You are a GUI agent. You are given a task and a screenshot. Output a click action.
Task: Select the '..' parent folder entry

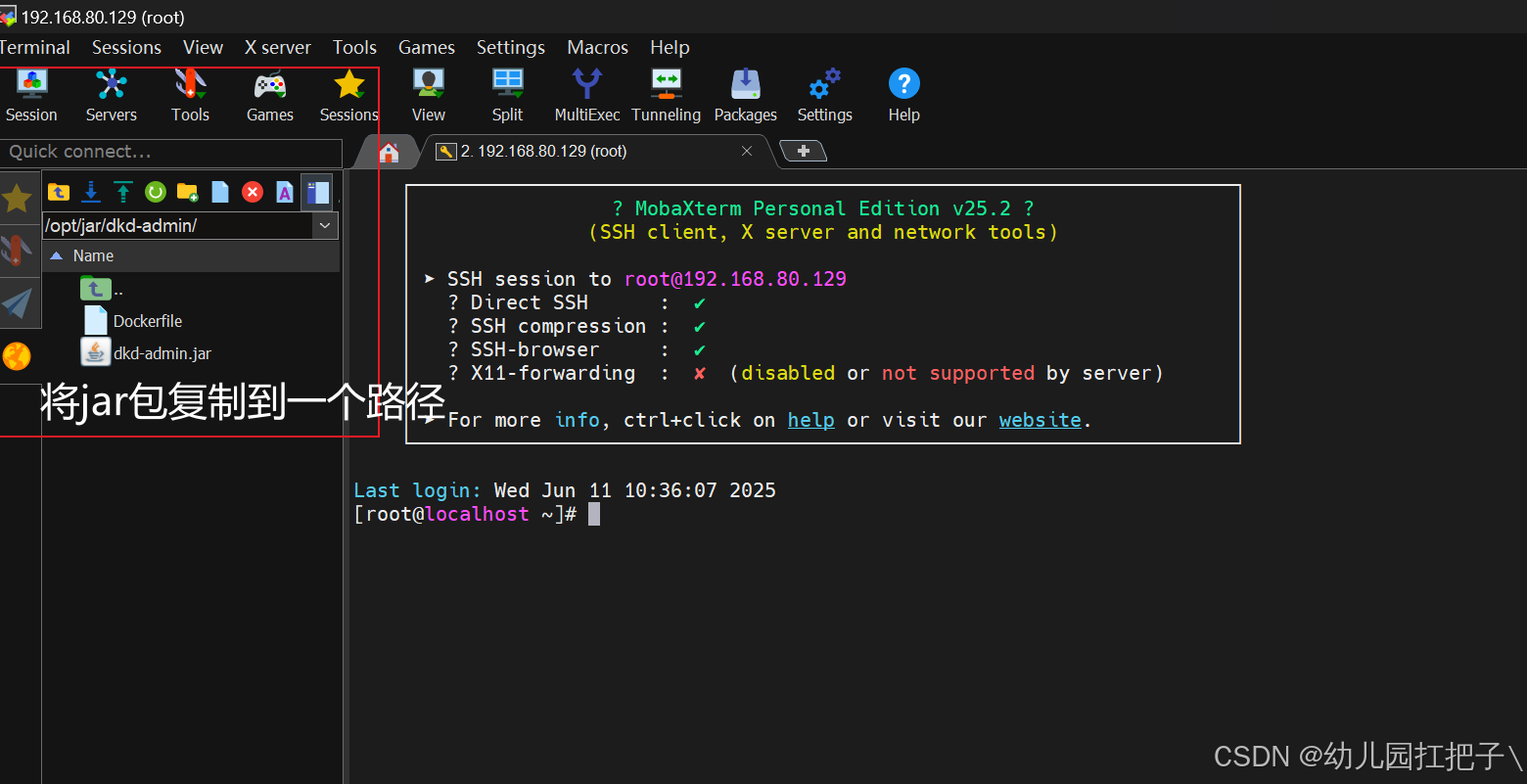pos(102,289)
